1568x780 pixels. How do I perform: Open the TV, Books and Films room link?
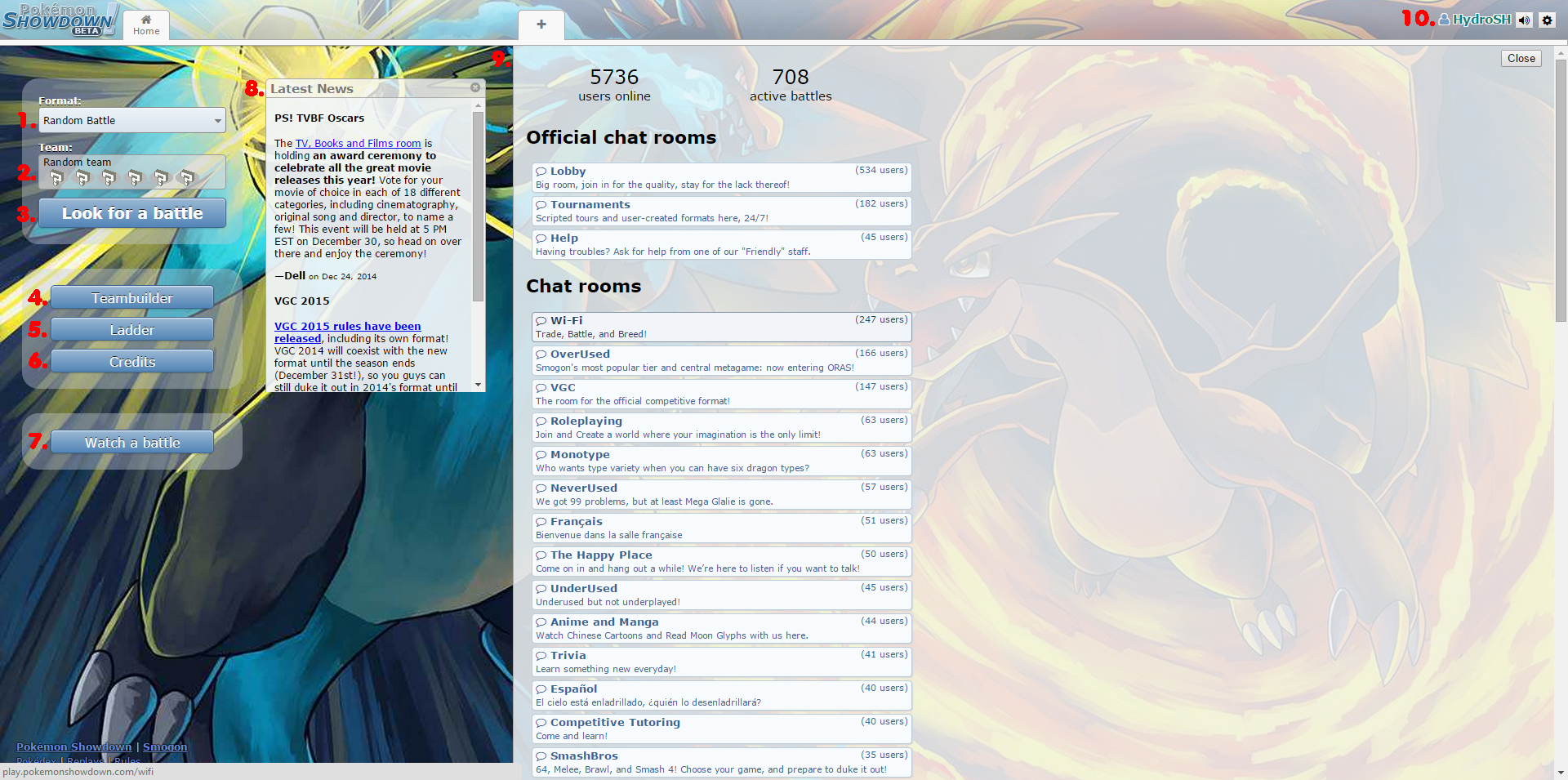tap(358, 143)
